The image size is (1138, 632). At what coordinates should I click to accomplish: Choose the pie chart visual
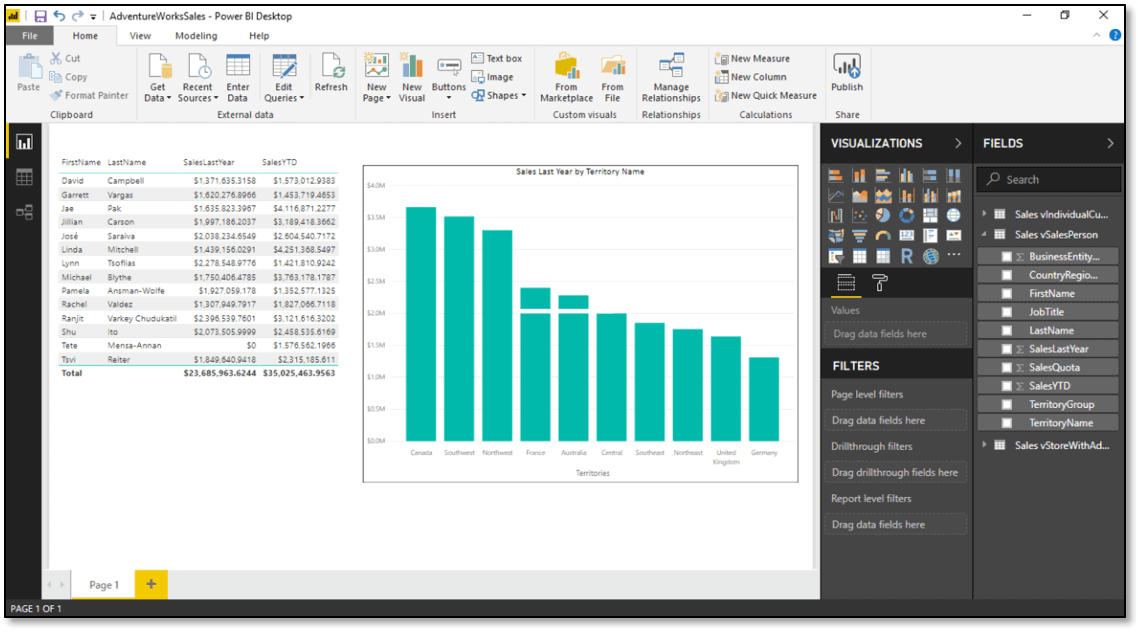coord(883,216)
